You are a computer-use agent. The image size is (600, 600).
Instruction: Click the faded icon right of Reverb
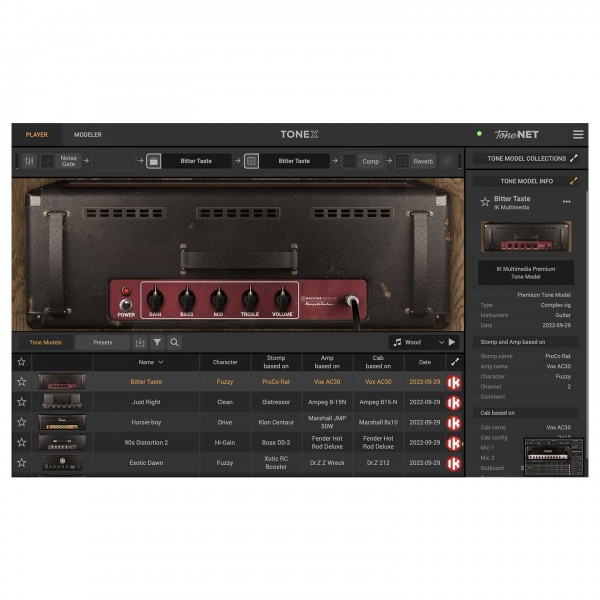(x=447, y=161)
